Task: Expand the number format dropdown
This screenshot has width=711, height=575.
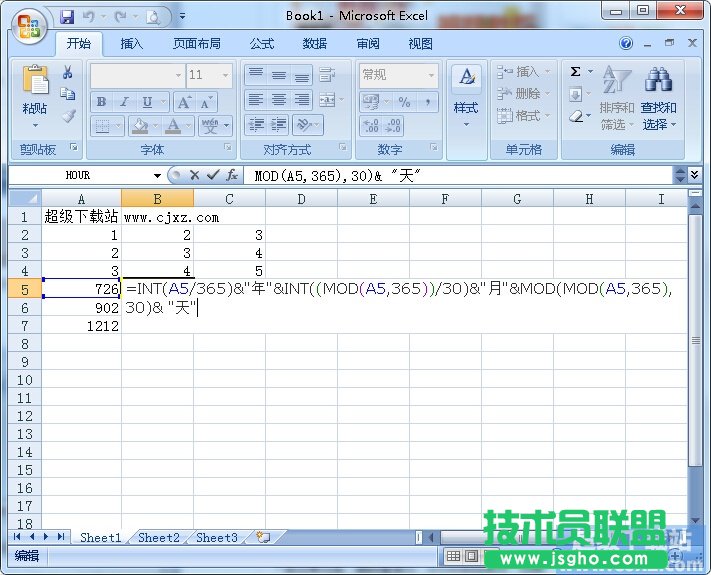Action: point(432,75)
